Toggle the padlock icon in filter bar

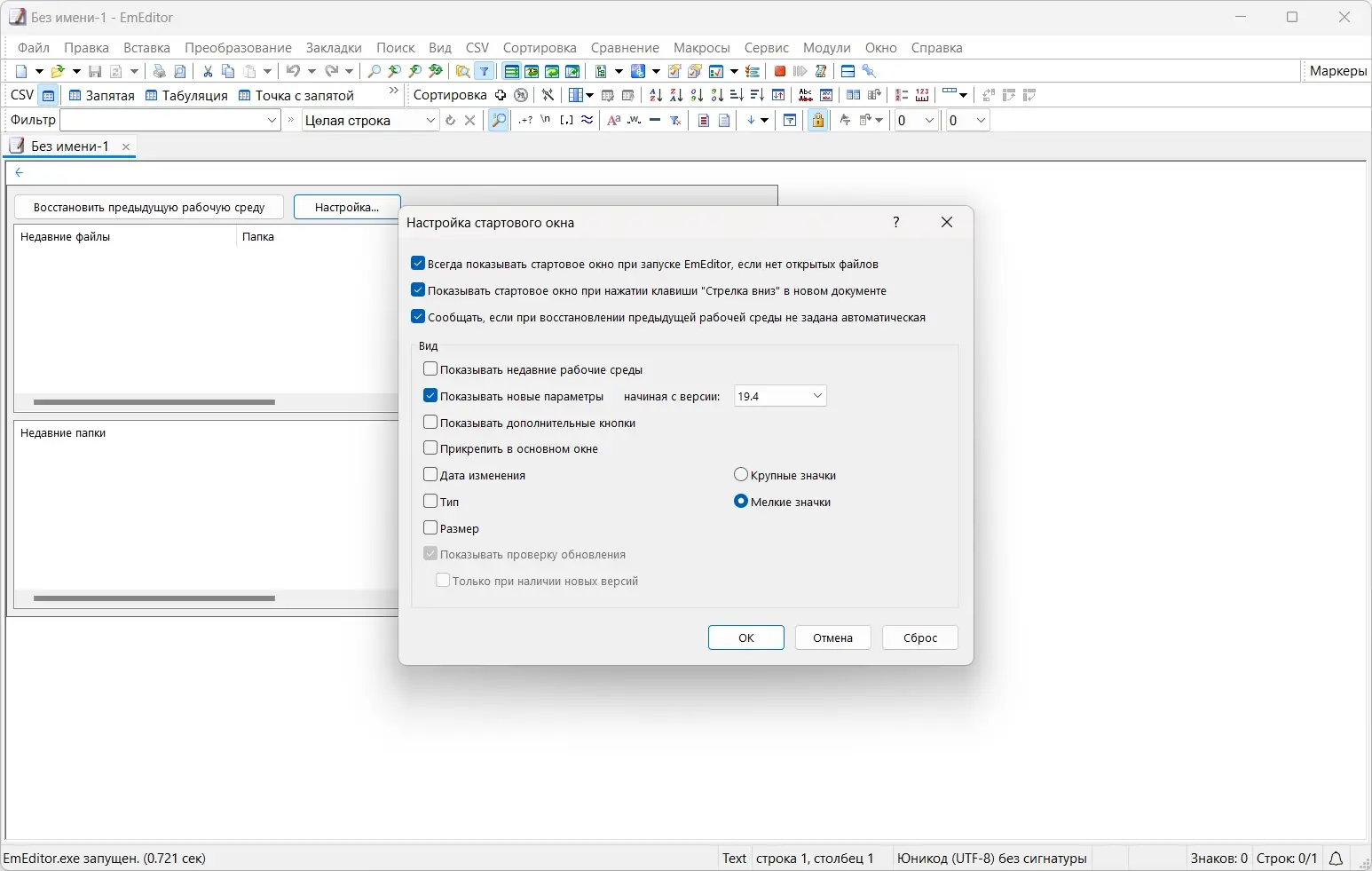click(818, 120)
